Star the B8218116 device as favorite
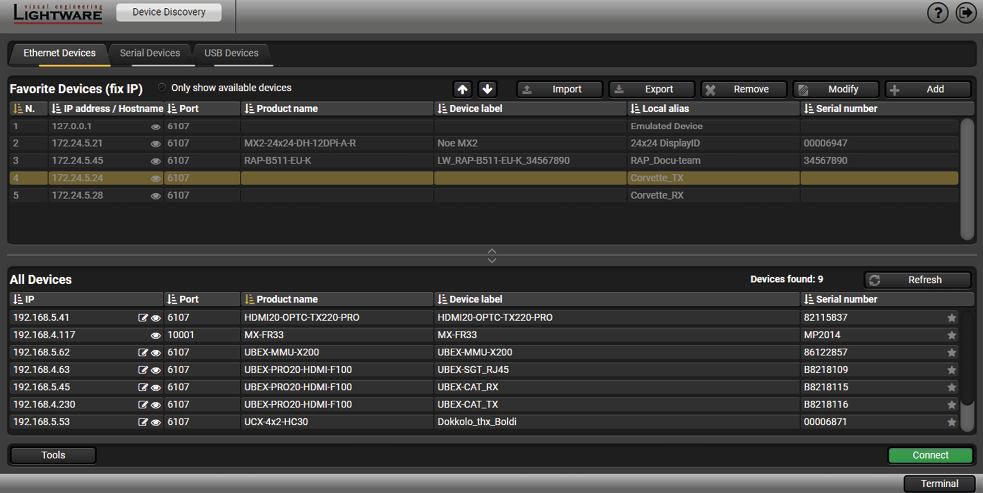 point(952,405)
